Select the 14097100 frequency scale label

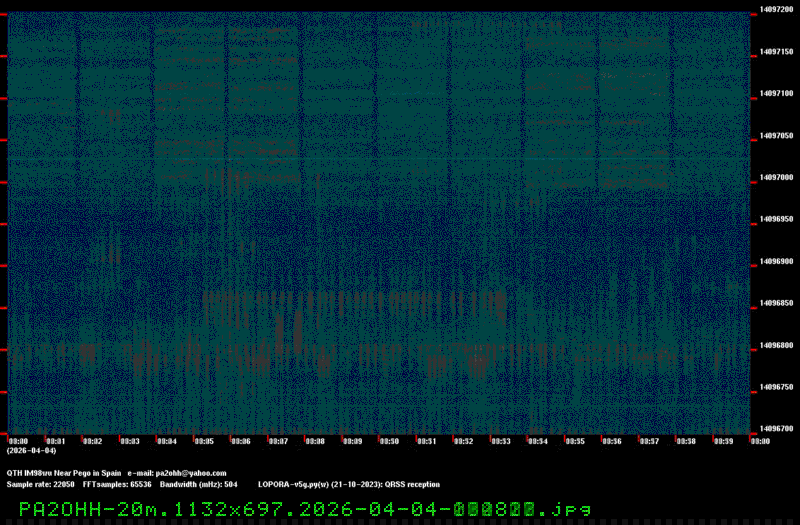point(777,93)
